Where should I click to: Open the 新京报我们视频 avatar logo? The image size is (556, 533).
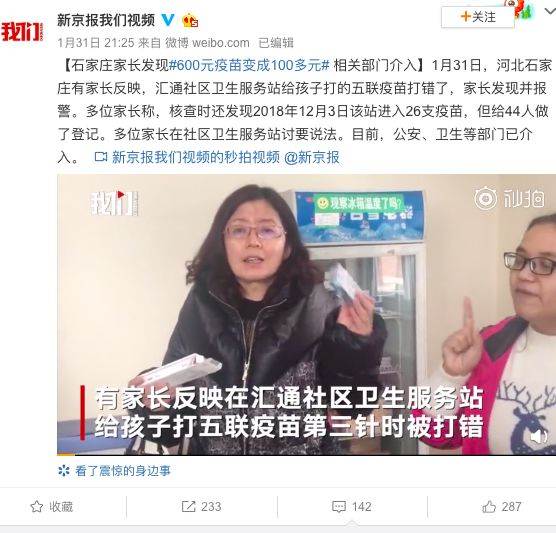coord(22,32)
